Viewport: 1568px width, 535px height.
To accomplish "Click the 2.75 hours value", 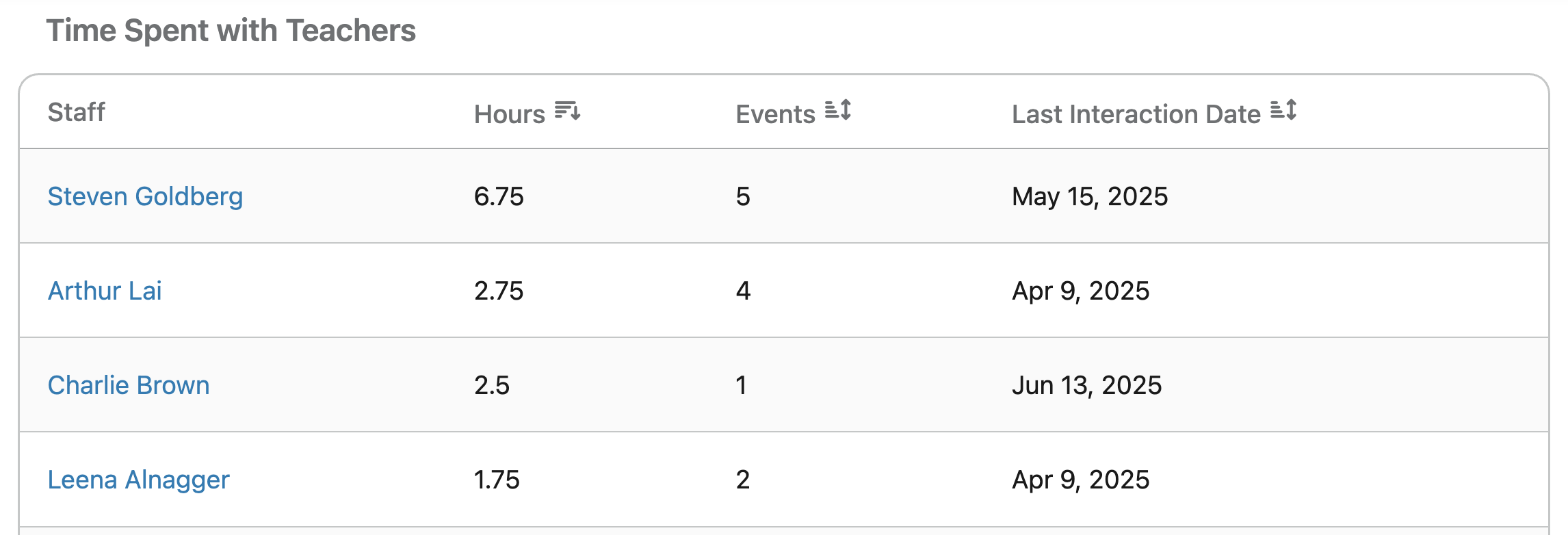I will [499, 291].
